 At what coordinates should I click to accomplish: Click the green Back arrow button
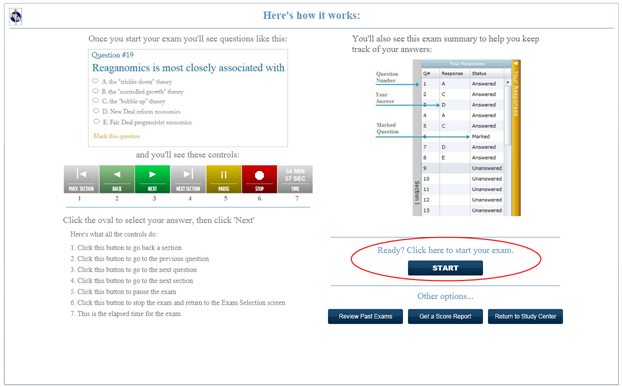click(x=117, y=179)
